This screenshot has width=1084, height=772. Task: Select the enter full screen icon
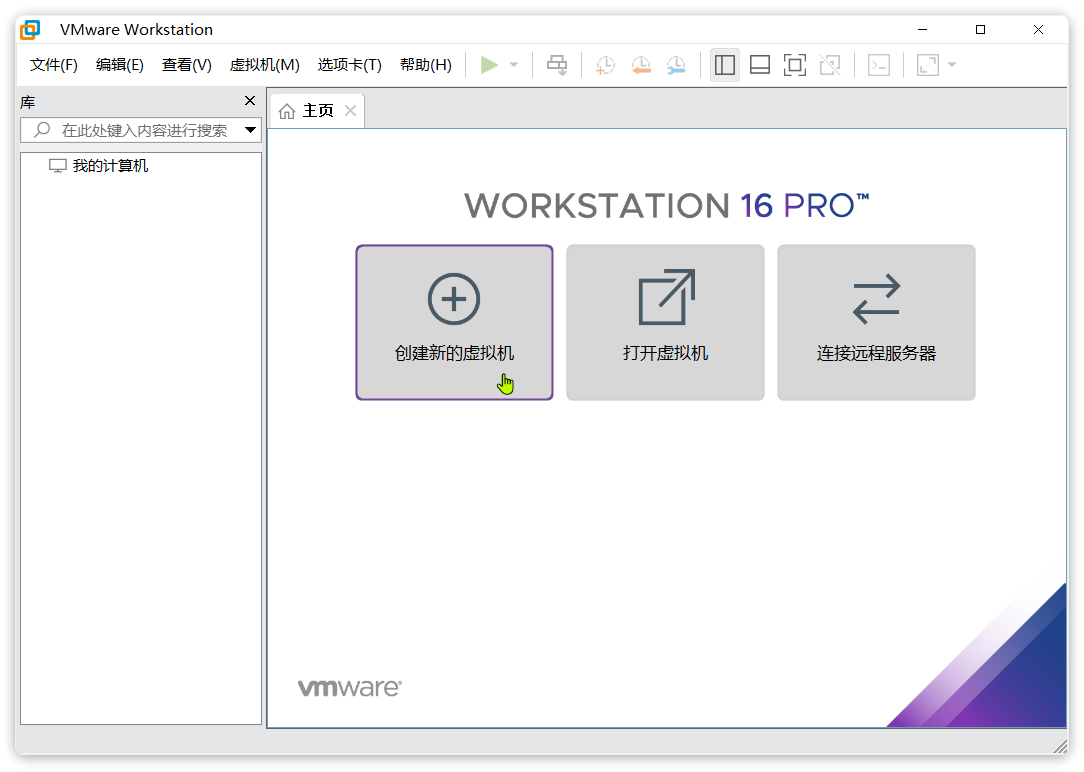pos(795,65)
